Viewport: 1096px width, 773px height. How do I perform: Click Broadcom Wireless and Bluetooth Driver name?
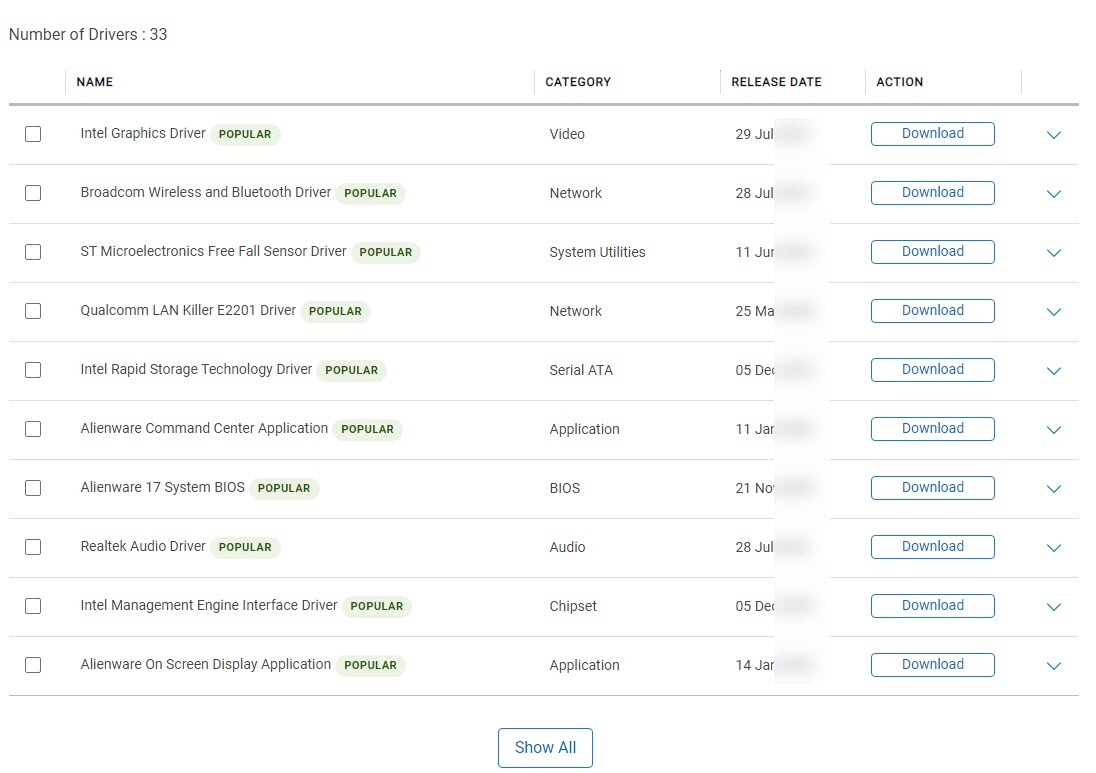tap(206, 192)
